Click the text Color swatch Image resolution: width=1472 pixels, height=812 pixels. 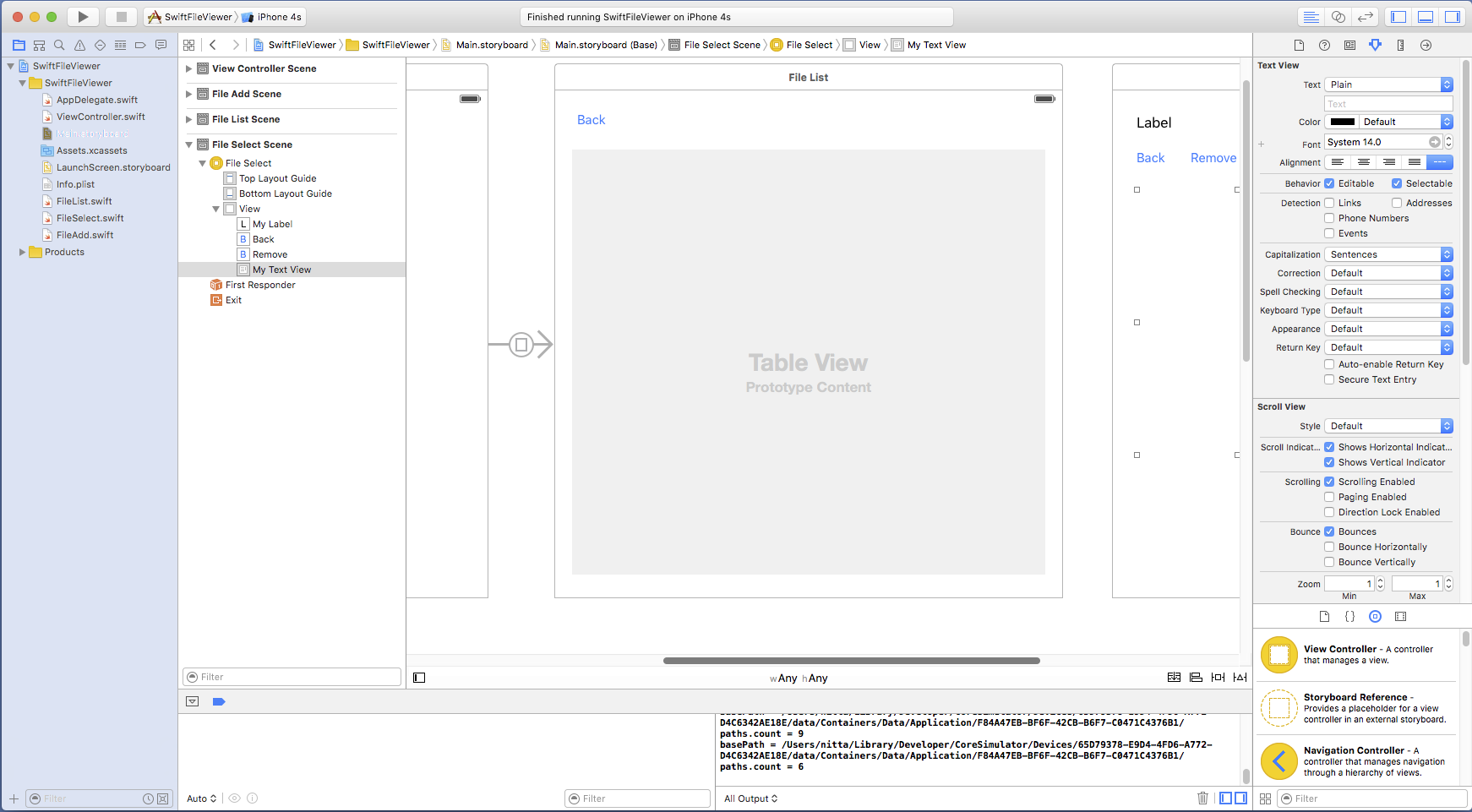(1342, 122)
